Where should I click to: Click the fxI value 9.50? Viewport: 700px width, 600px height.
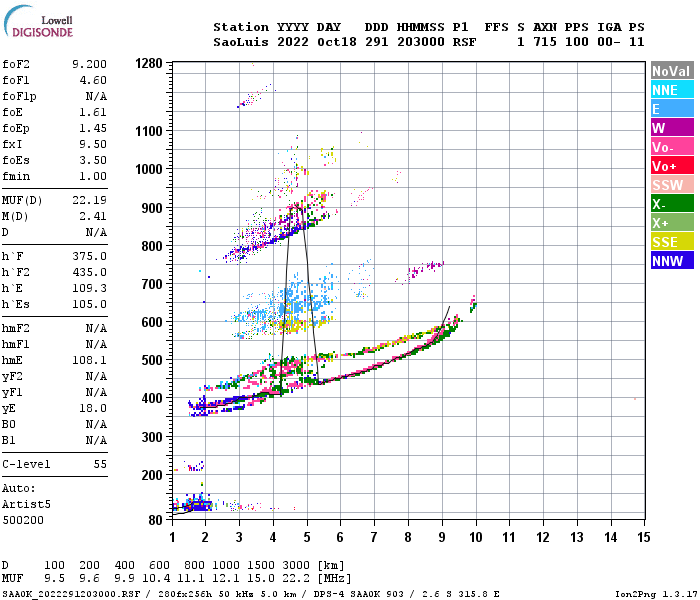(93, 144)
